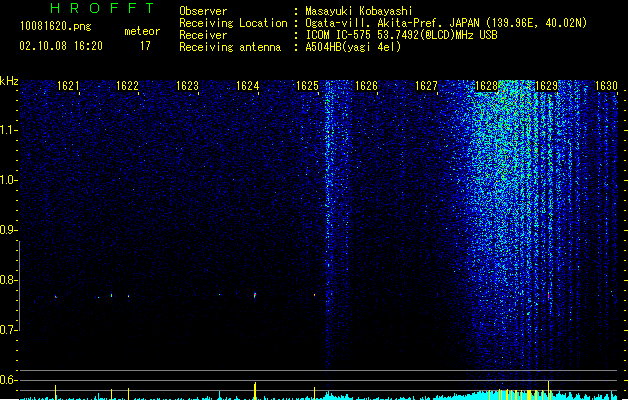Click the ICOM IC-575 receiver text

click(401, 35)
